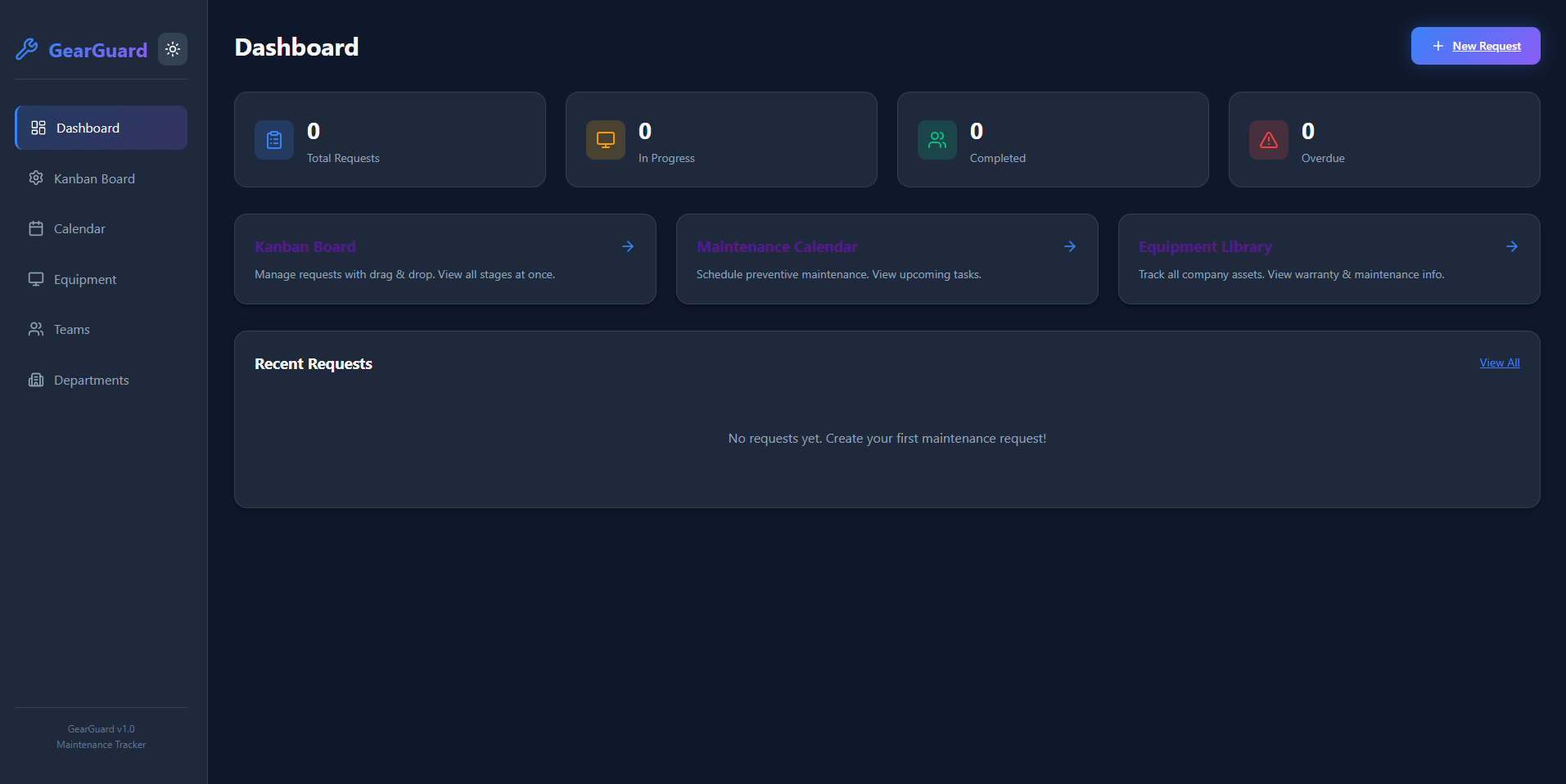Screen dimensions: 1566x784
Task: Click the arrow on Maintenance Calendar card
Action: [1070, 246]
